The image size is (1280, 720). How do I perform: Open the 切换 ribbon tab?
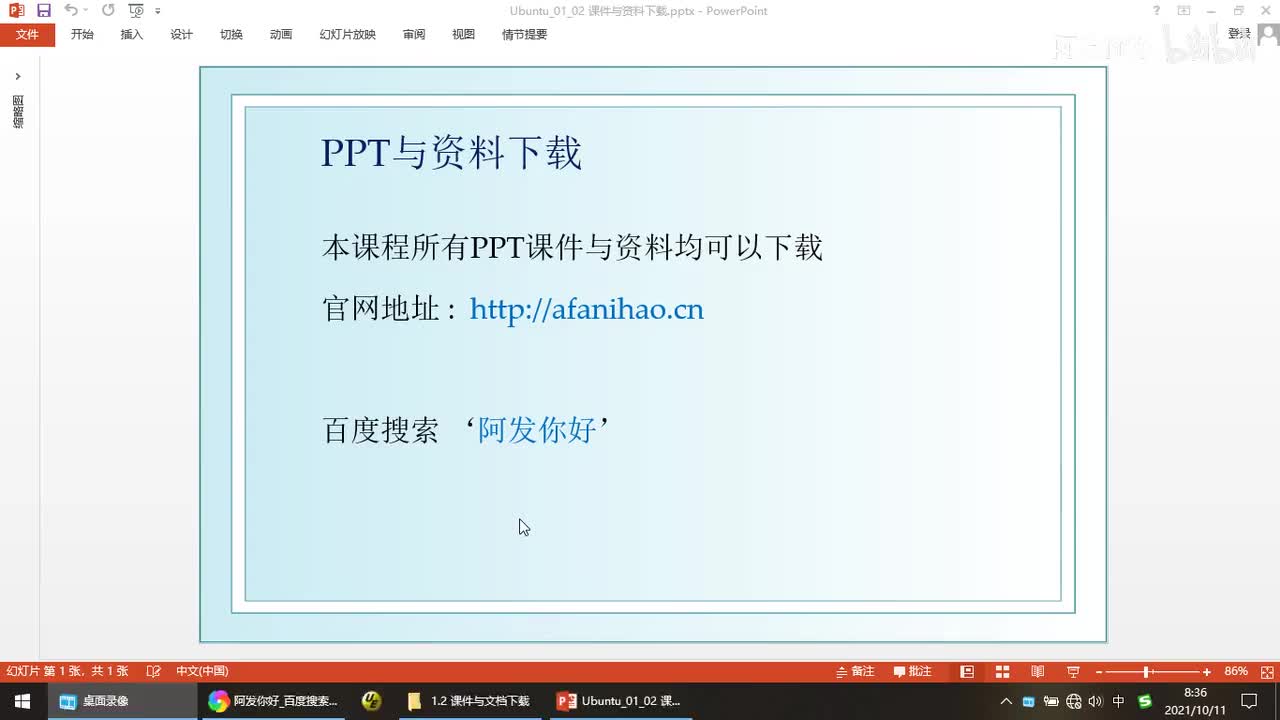point(231,34)
